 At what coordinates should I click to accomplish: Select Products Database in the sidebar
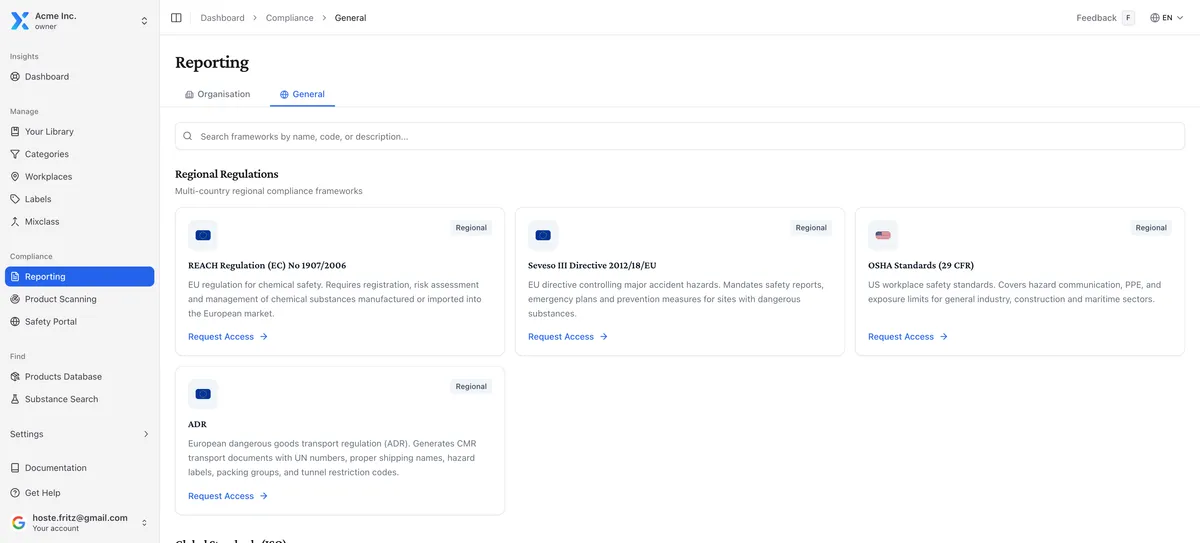[80, 377]
